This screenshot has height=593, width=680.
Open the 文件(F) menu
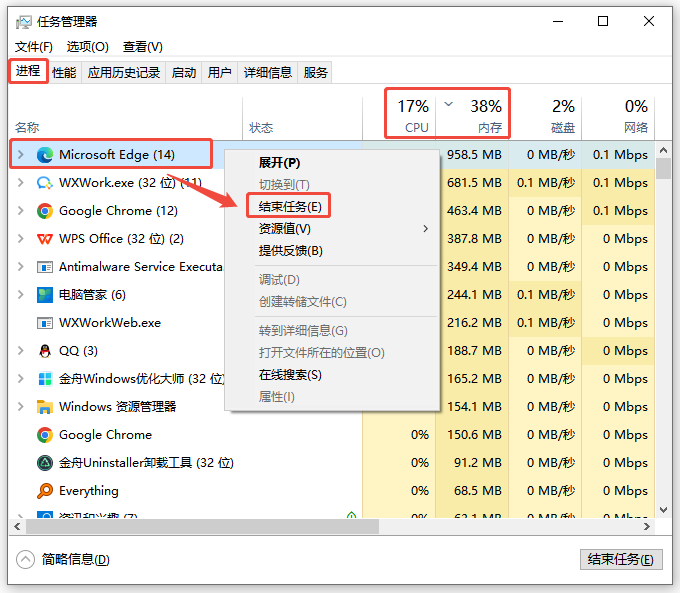point(34,47)
